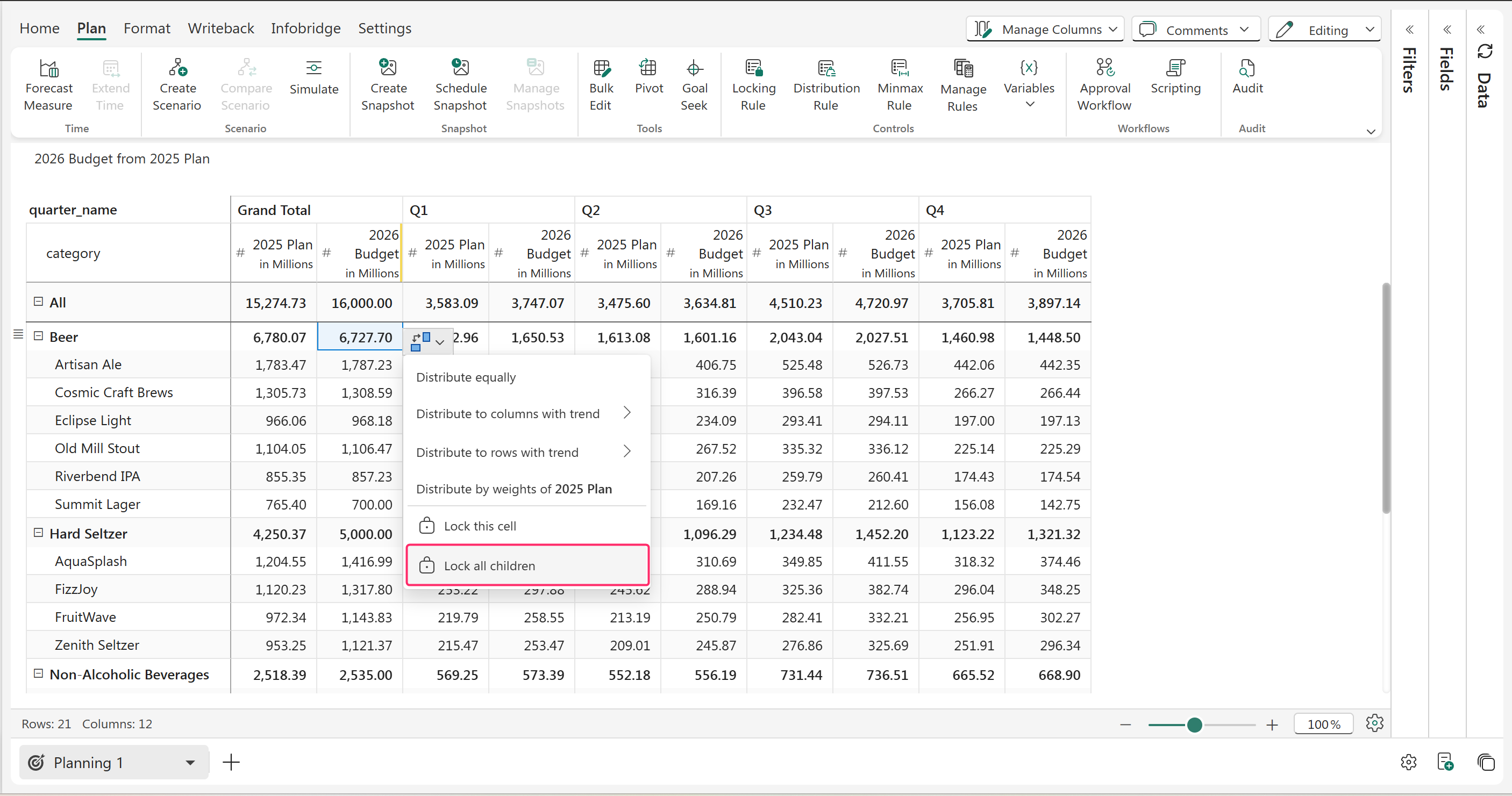Open the Planning 1 sheet dropdown
Screen dimensions: 1512x796
point(190,763)
